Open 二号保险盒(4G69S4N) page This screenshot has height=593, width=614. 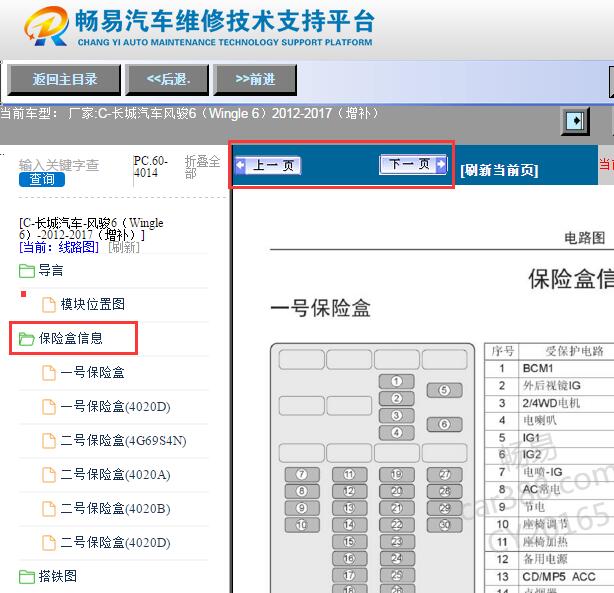click(x=123, y=441)
